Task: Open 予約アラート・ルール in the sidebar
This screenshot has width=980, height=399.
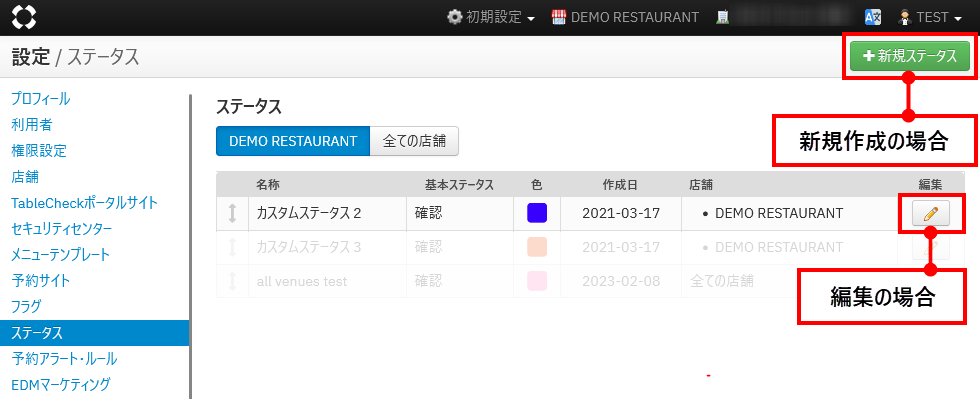Action: [x=64, y=359]
